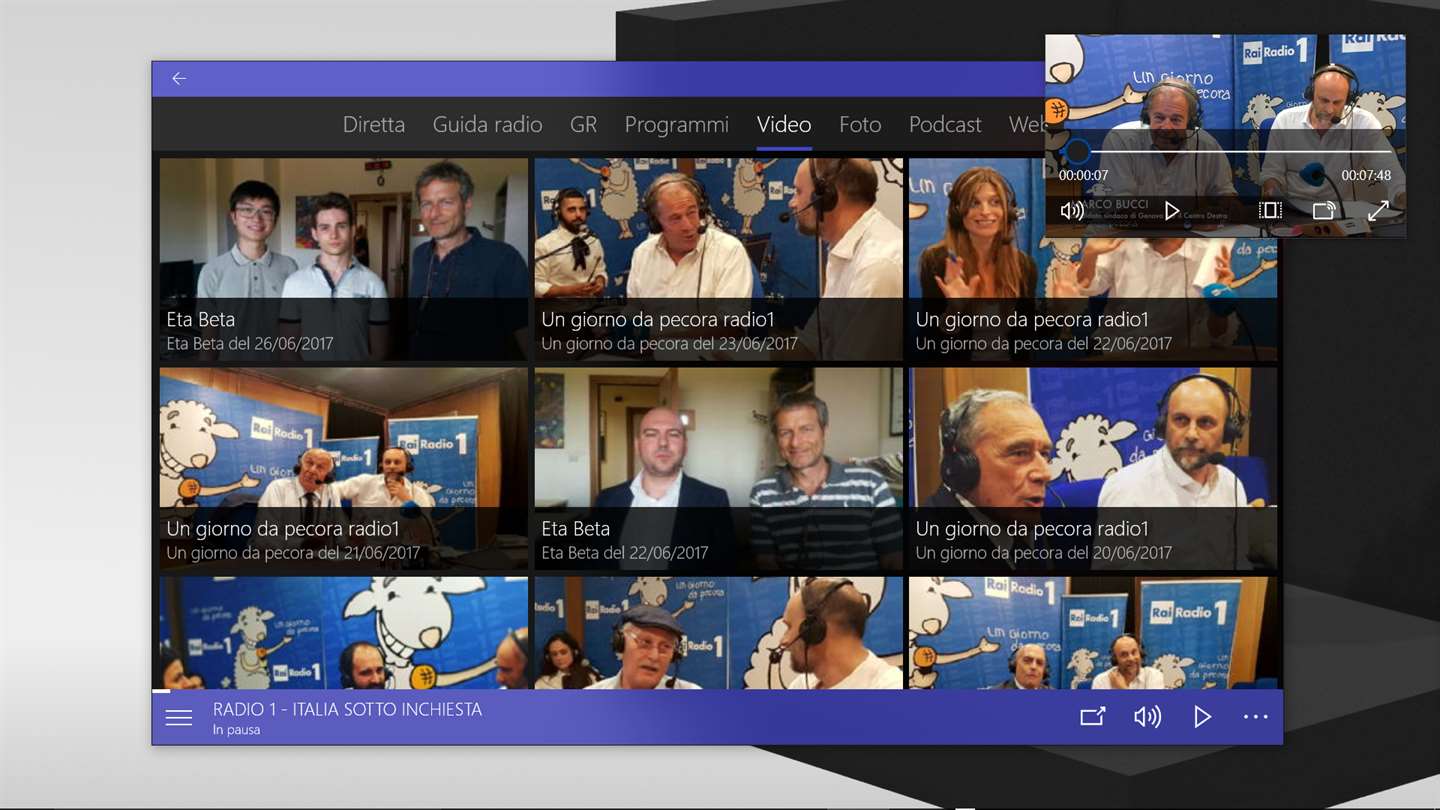Go to the Programmi tab
This screenshot has height=810, width=1440.
click(677, 124)
